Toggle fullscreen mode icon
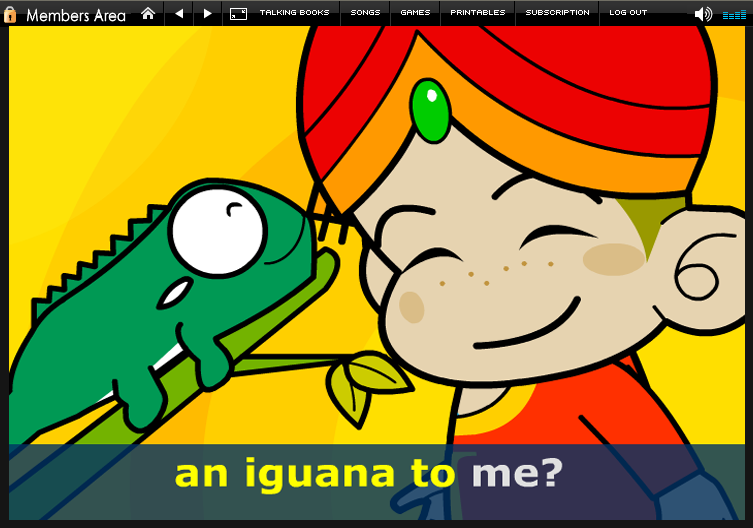Viewport: 753px width, 528px height. (238, 13)
